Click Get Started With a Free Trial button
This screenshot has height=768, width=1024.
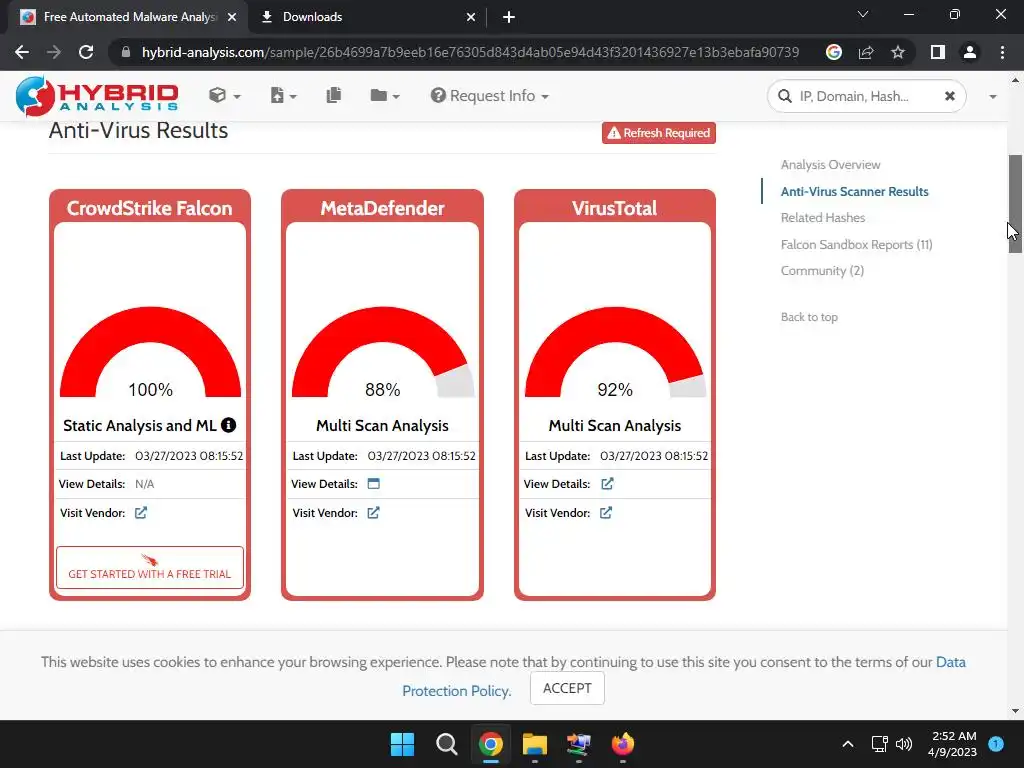150,568
